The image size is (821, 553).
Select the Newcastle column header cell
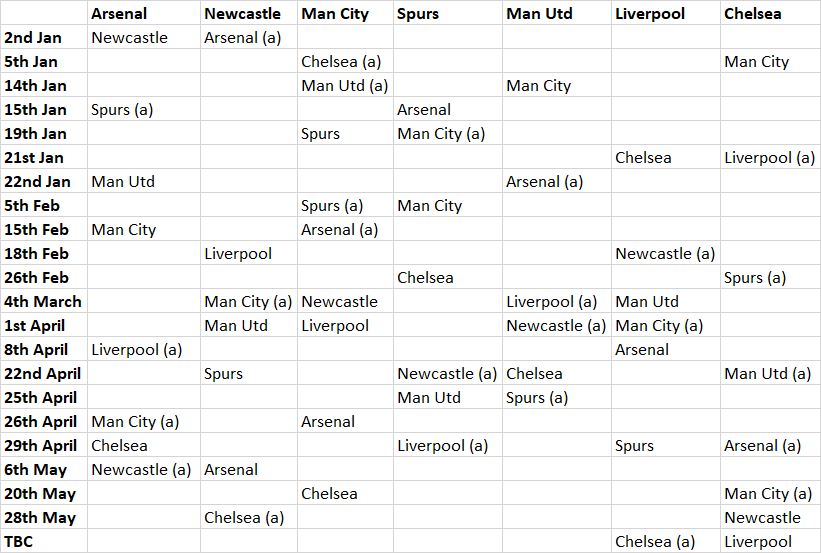click(x=249, y=13)
